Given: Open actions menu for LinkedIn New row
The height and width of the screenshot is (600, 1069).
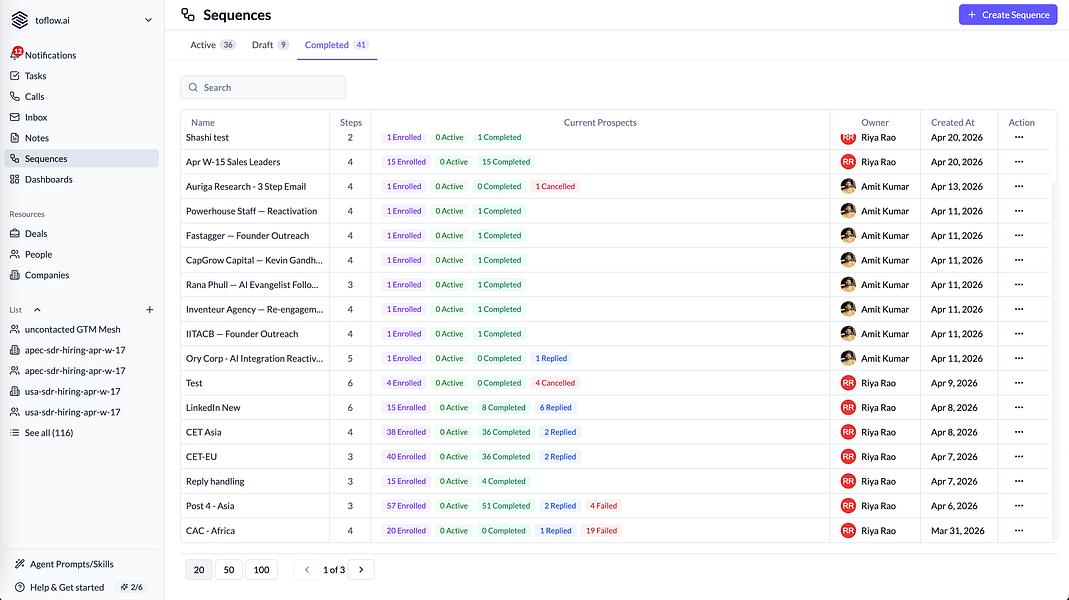Looking at the screenshot, I should click(x=1019, y=408).
